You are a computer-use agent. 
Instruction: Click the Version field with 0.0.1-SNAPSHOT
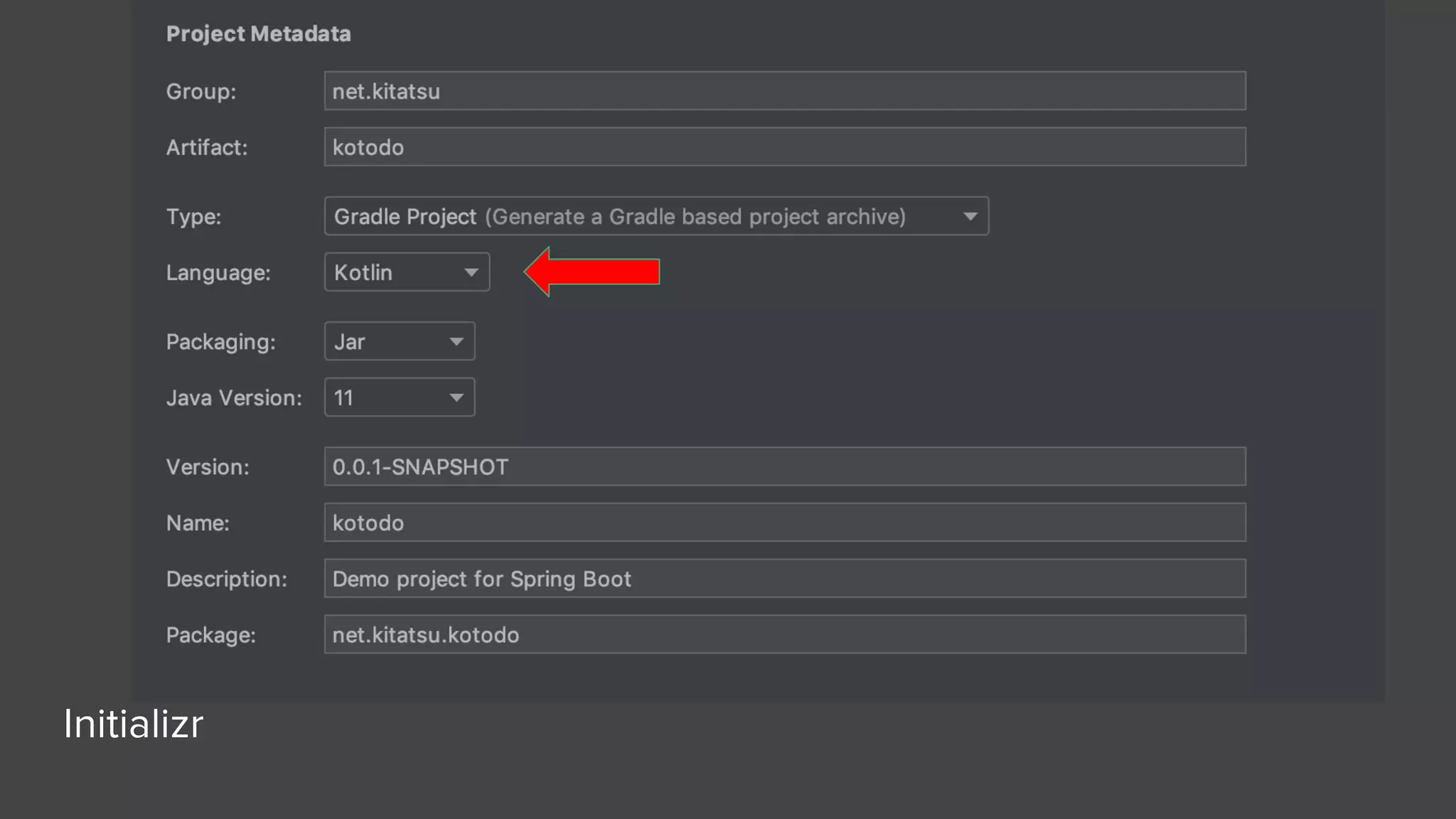[785, 466]
